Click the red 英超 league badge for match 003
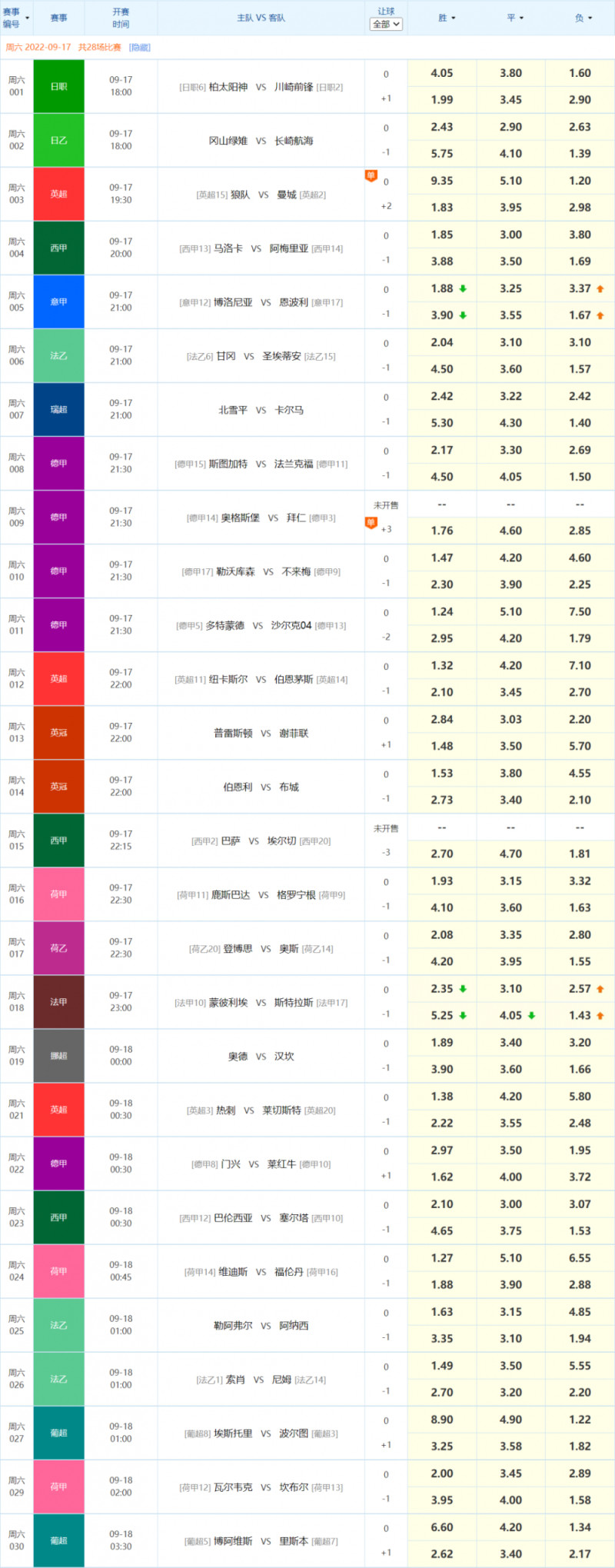 point(59,195)
